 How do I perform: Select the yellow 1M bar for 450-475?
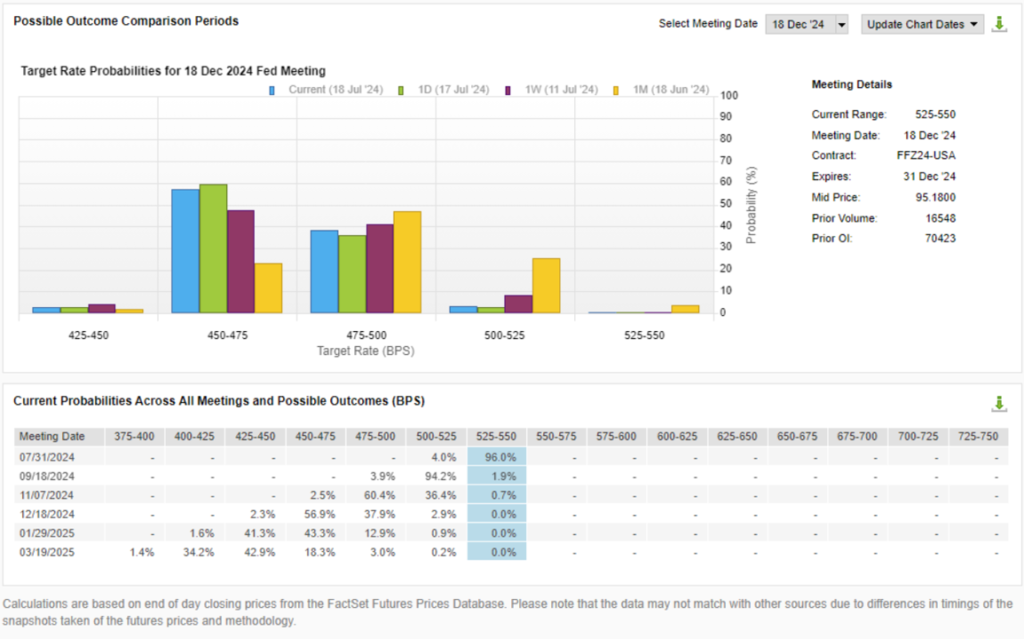[x=268, y=288]
